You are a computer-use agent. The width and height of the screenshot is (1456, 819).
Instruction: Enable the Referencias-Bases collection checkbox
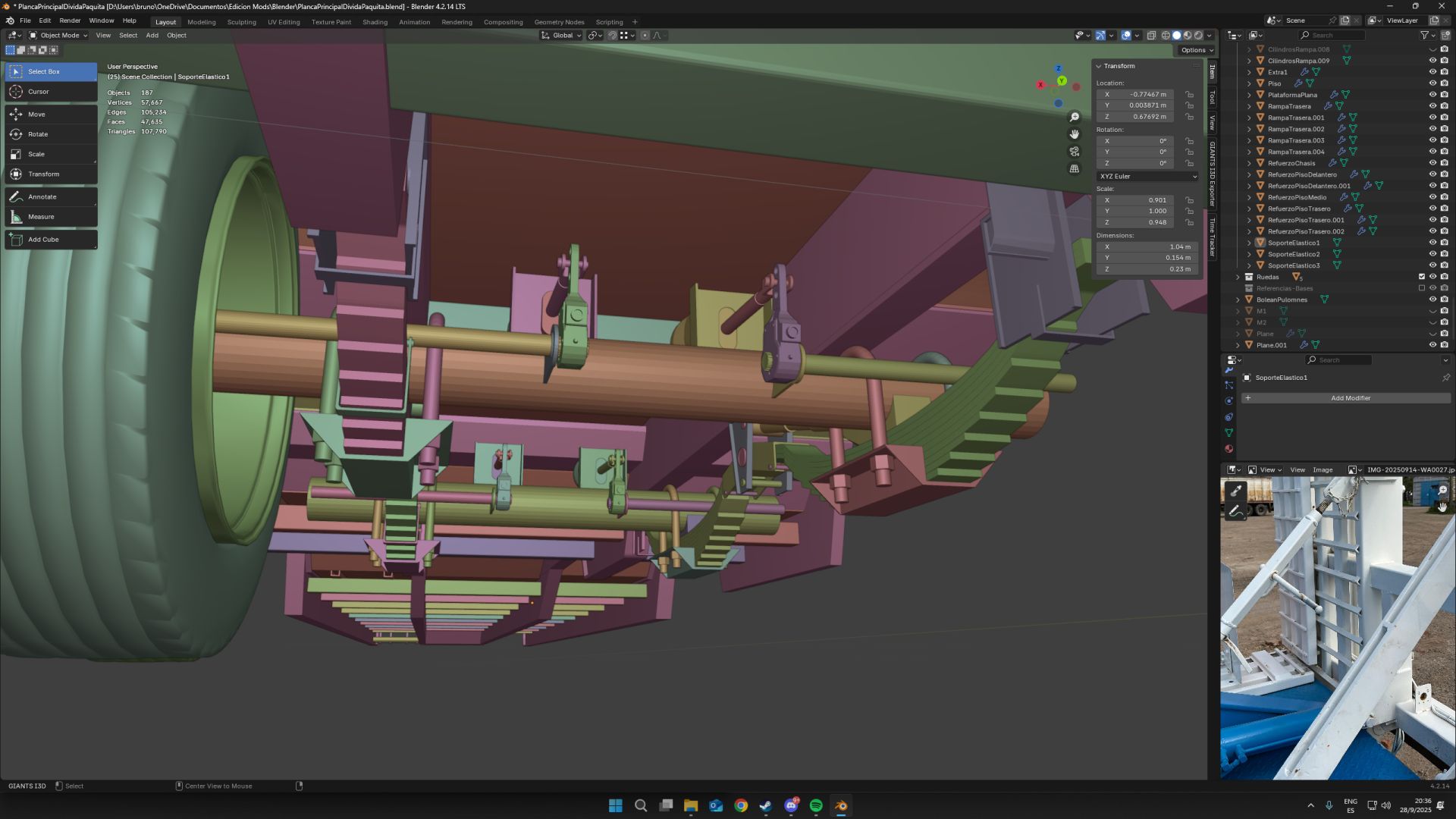tap(1422, 288)
